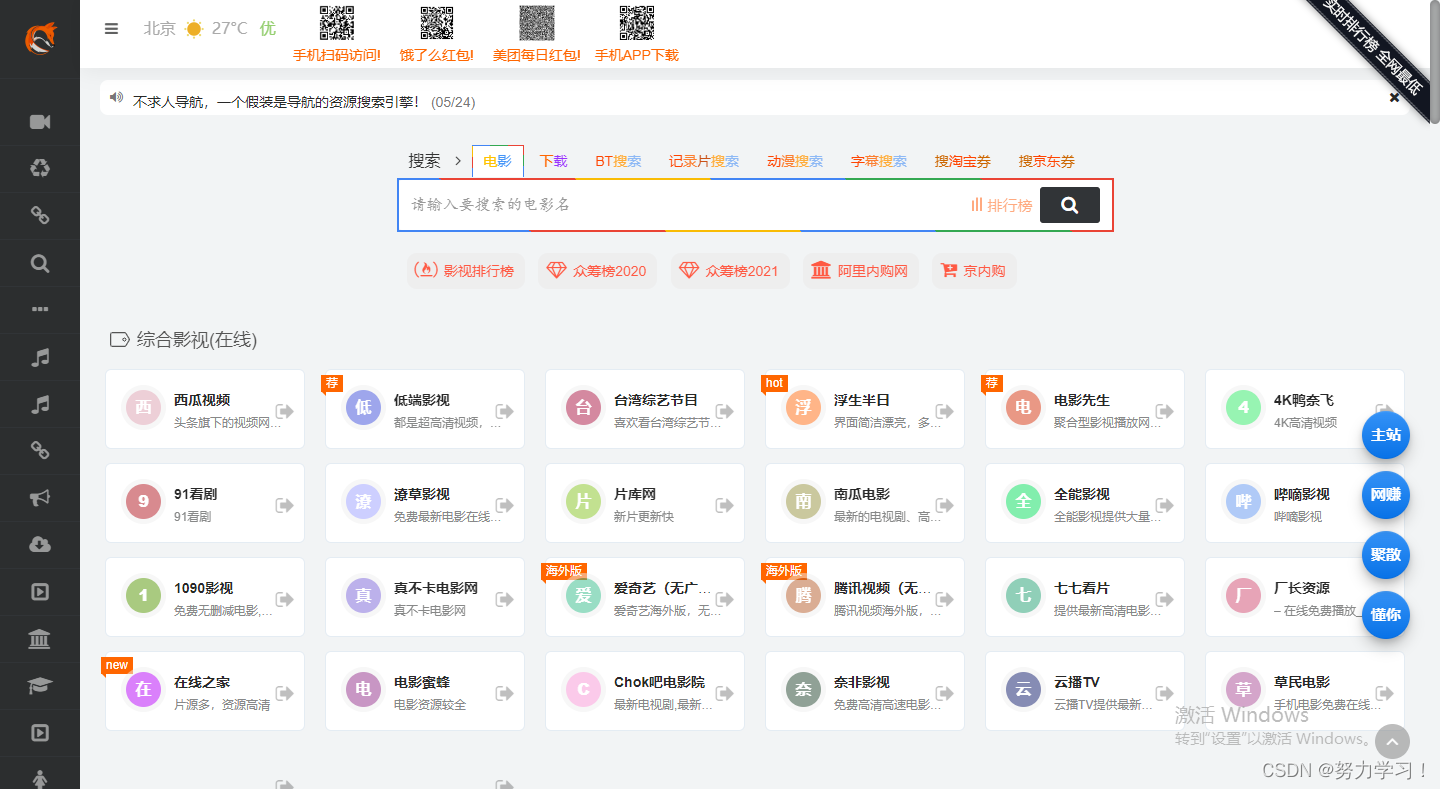1440x789 pixels.
Task: Switch to 记录片搜索 tab
Action: pos(704,161)
